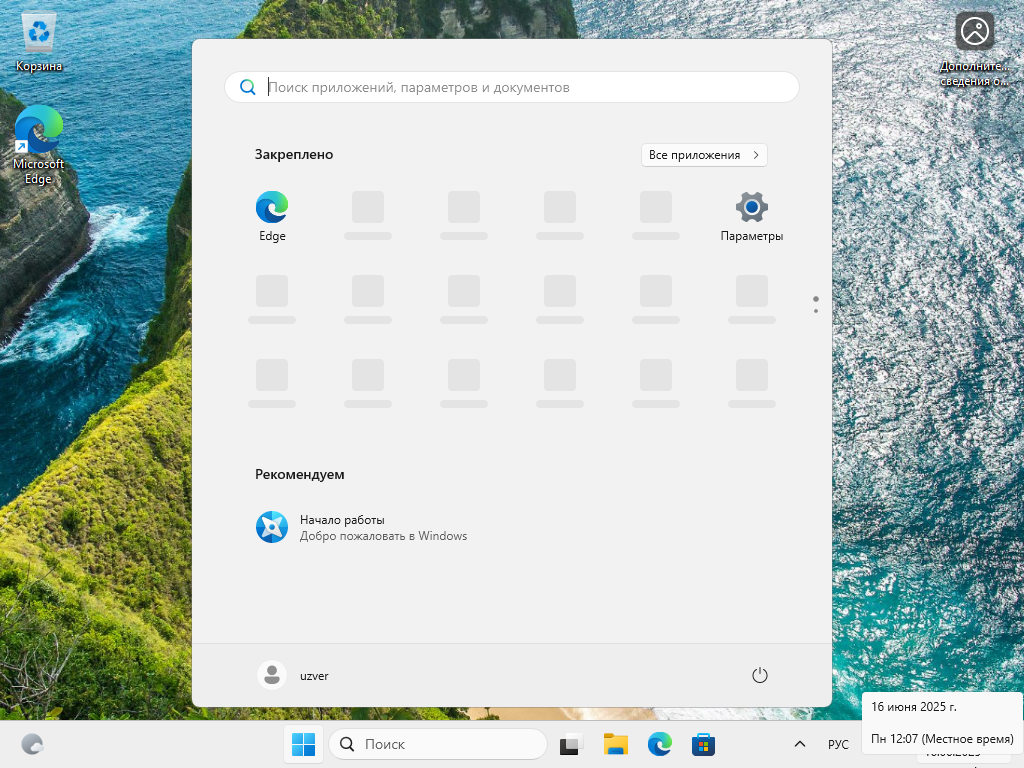Click the Start button on the taskbar
1024x768 pixels.
302,744
